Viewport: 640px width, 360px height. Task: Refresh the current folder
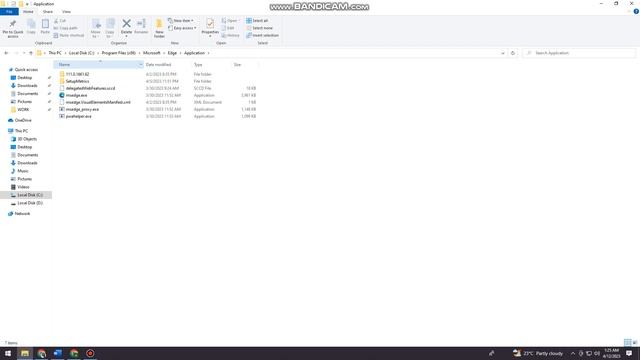click(x=513, y=53)
